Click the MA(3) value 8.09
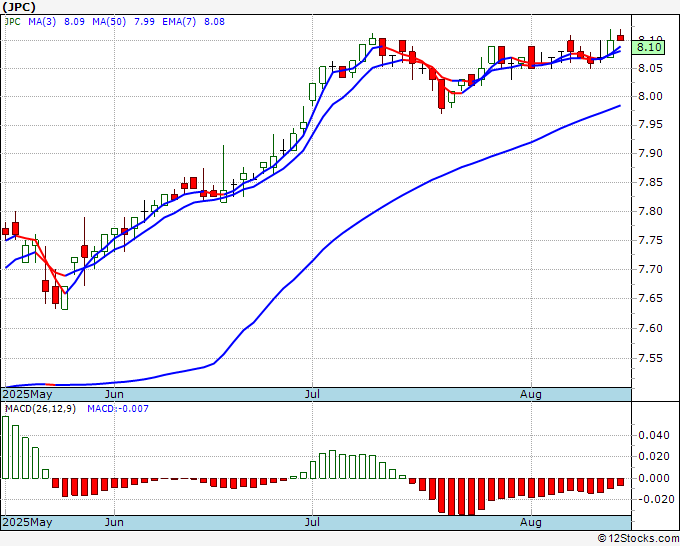The image size is (680, 546). 74,21
